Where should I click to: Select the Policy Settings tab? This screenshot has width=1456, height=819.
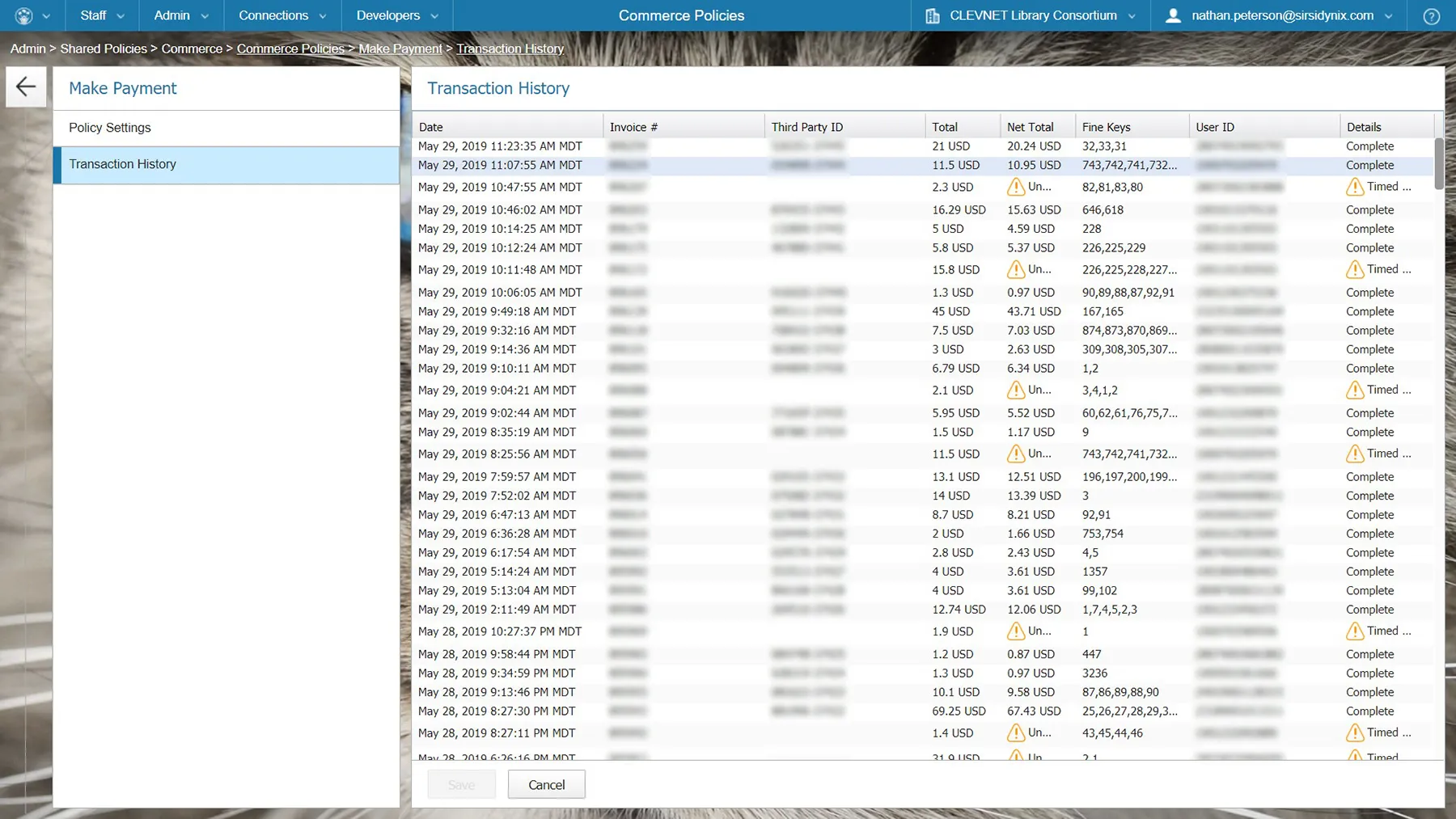pos(226,128)
